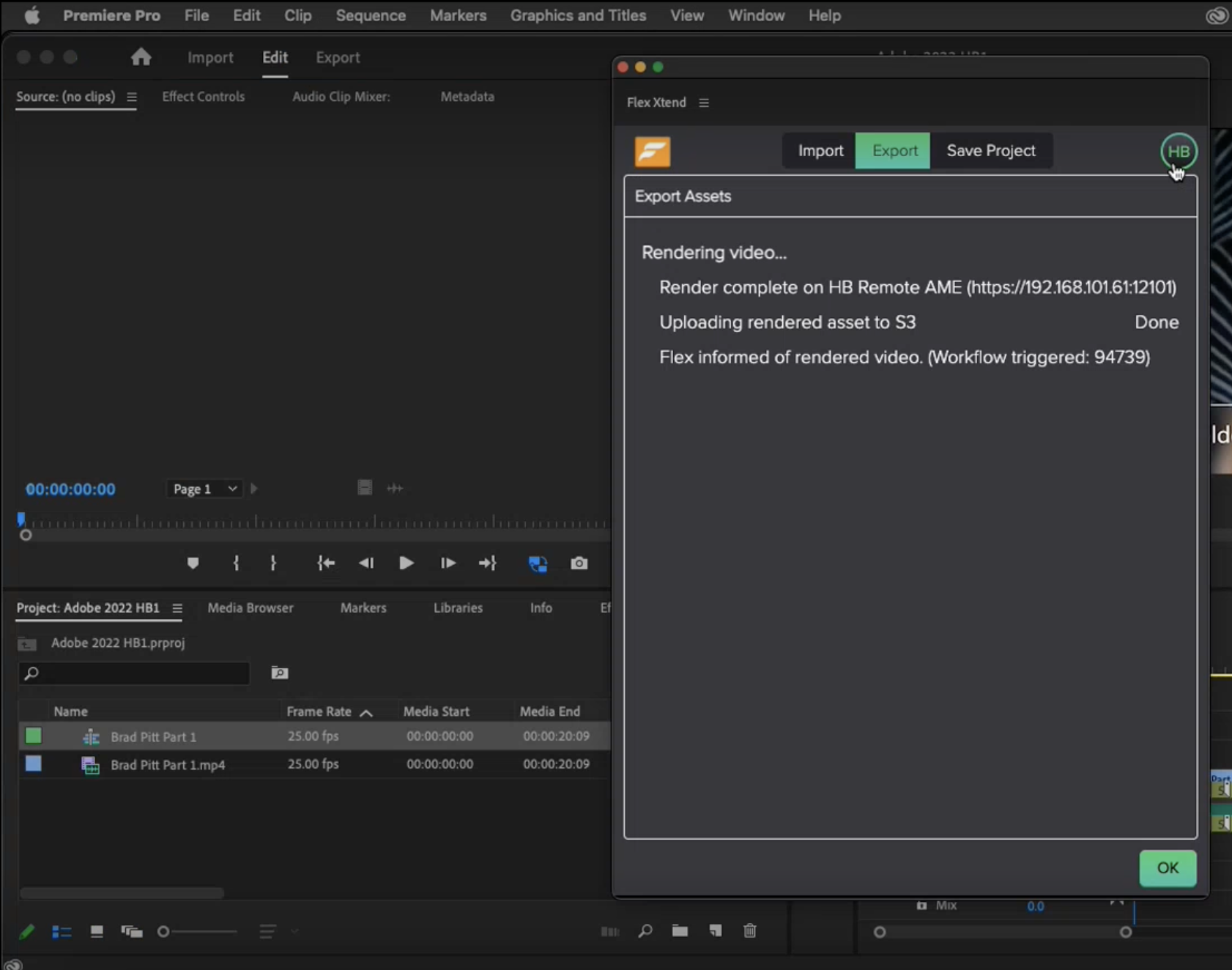Click the Drag Video Only icon
This screenshot has width=1232, height=970.
(x=365, y=488)
